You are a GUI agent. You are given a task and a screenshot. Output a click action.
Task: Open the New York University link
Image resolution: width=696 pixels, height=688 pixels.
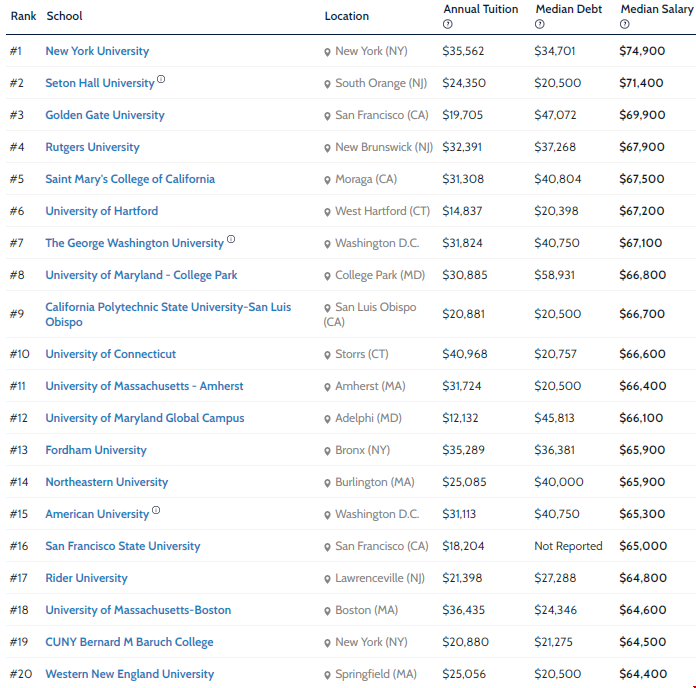click(x=97, y=51)
